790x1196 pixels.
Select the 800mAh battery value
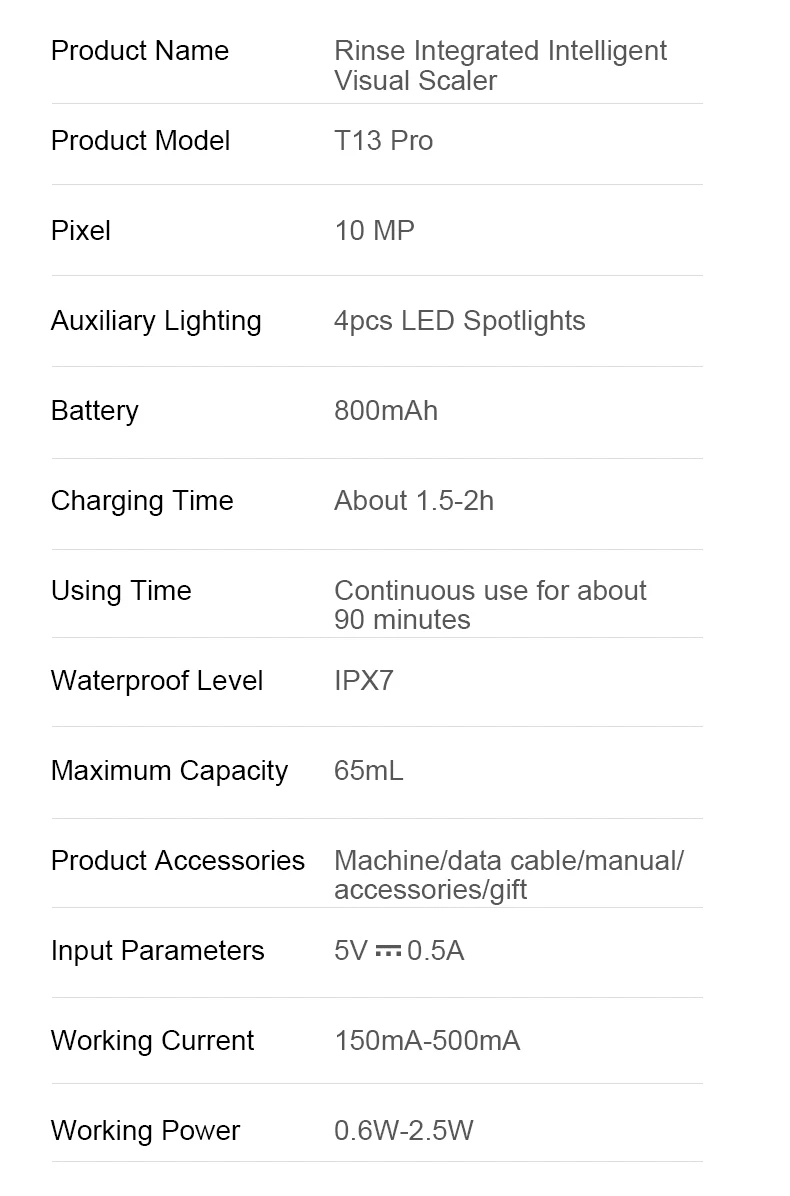click(x=386, y=411)
